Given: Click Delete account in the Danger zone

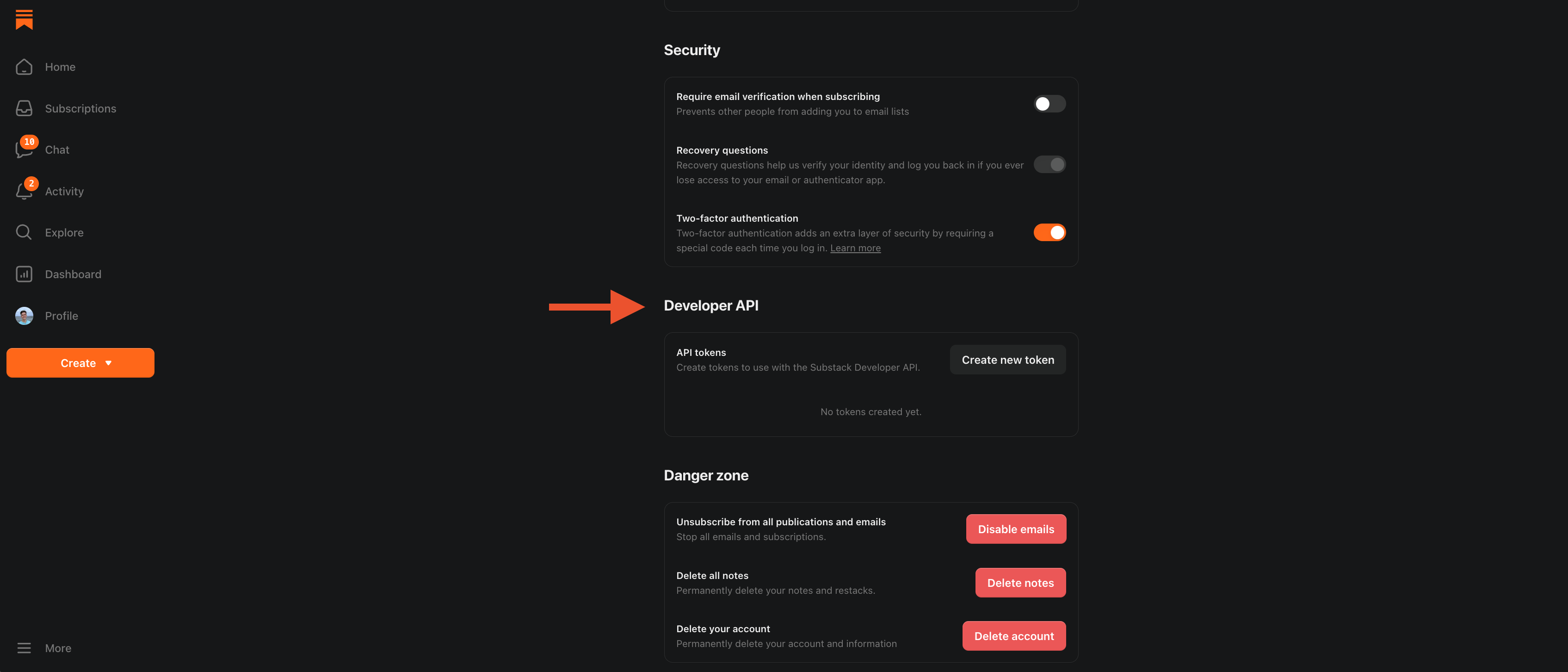Looking at the screenshot, I should click(1013, 635).
